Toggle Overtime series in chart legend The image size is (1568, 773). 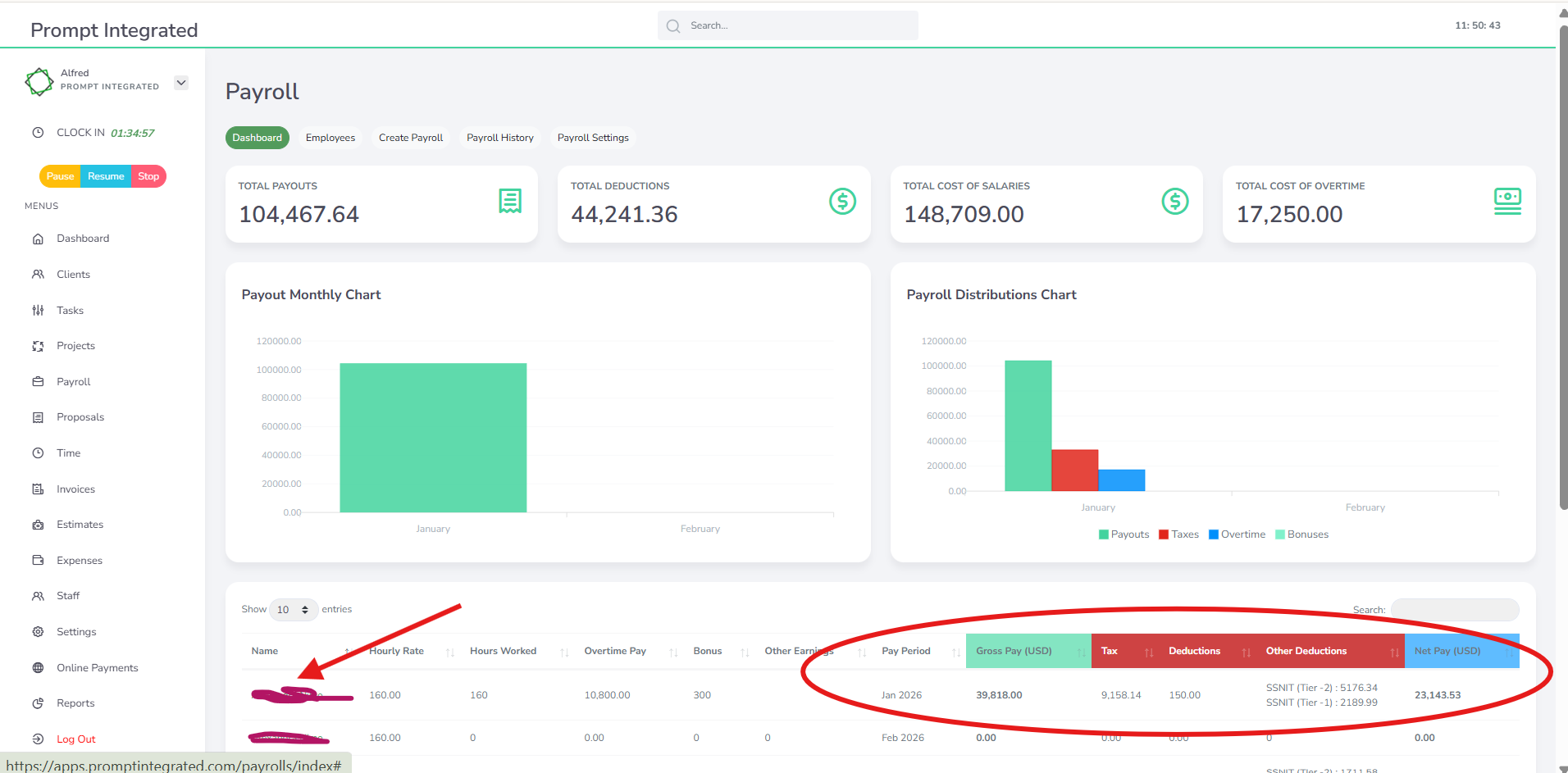(1237, 534)
